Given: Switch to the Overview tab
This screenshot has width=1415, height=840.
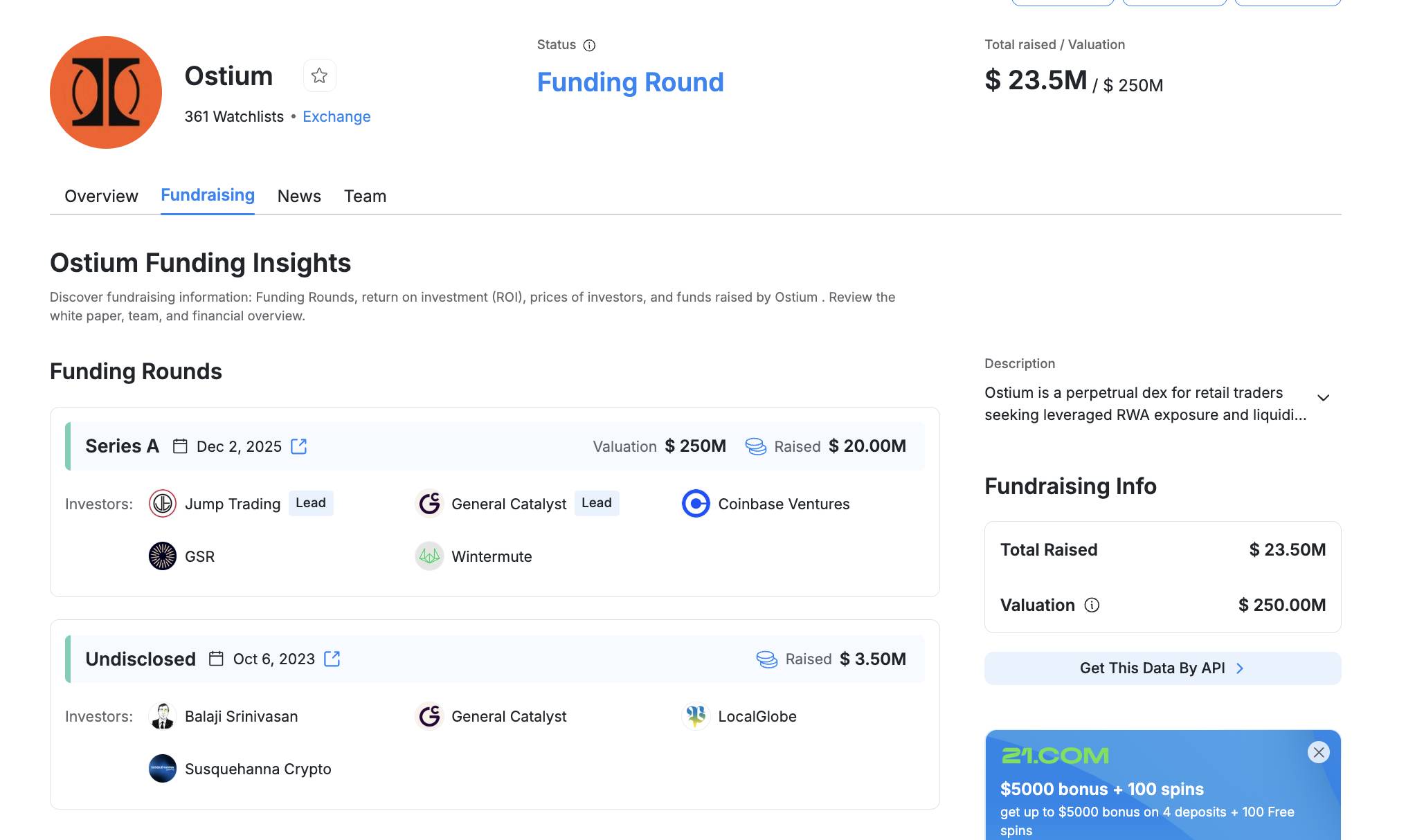Looking at the screenshot, I should pos(101,197).
